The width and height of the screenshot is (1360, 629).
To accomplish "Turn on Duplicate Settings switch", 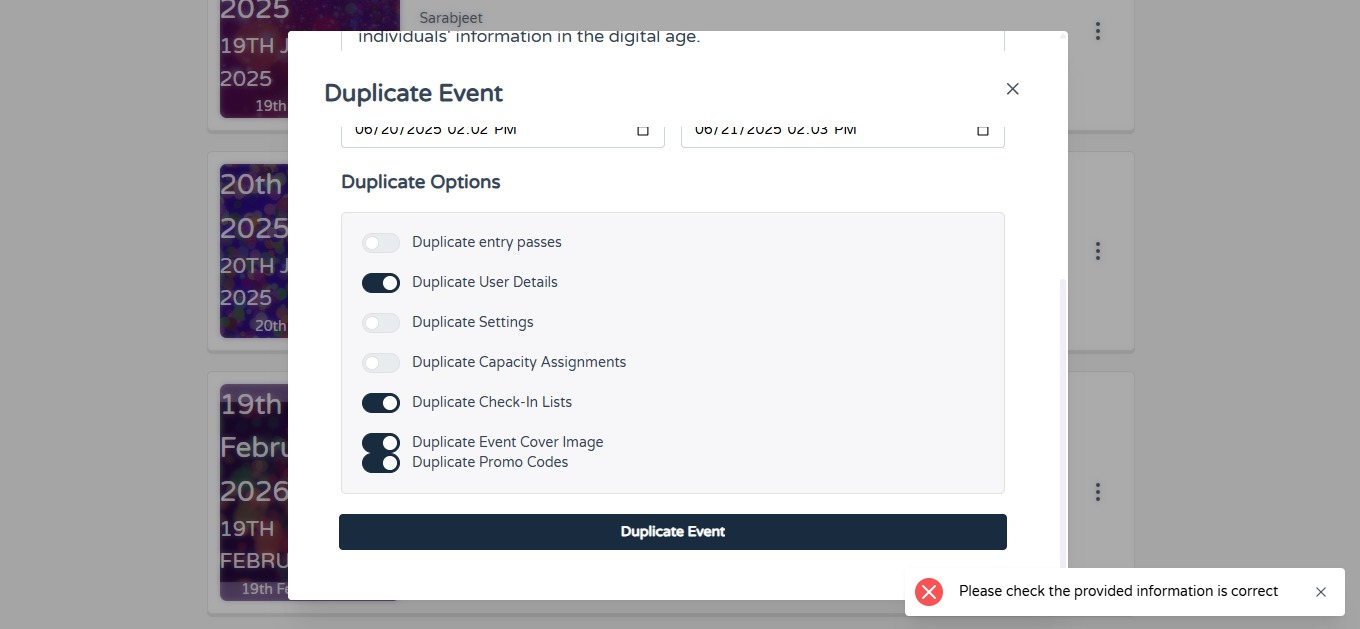I will (381, 323).
